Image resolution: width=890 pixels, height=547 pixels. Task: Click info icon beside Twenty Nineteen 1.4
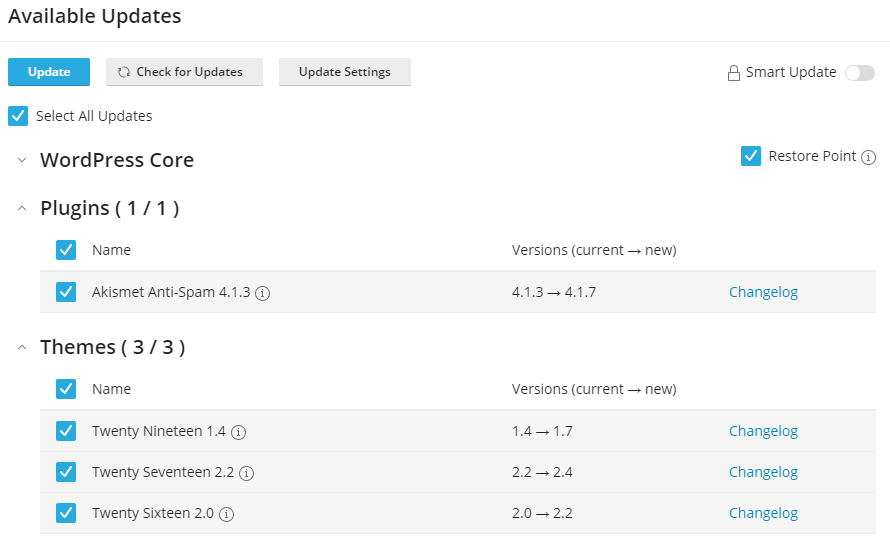click(x=239, y=432)
